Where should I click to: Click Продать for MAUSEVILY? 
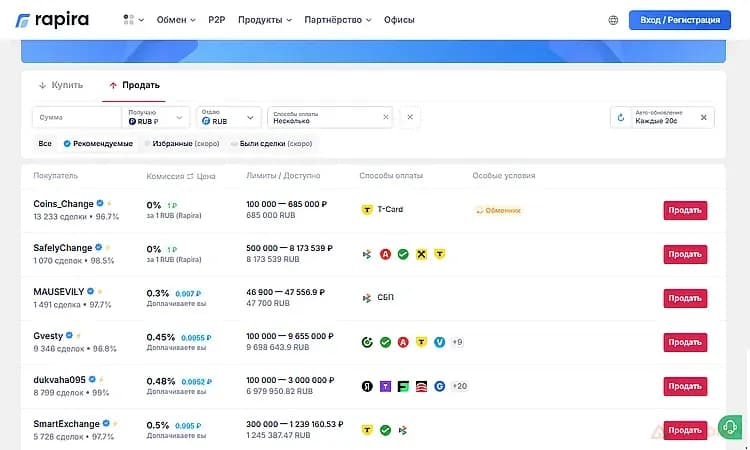685,298
